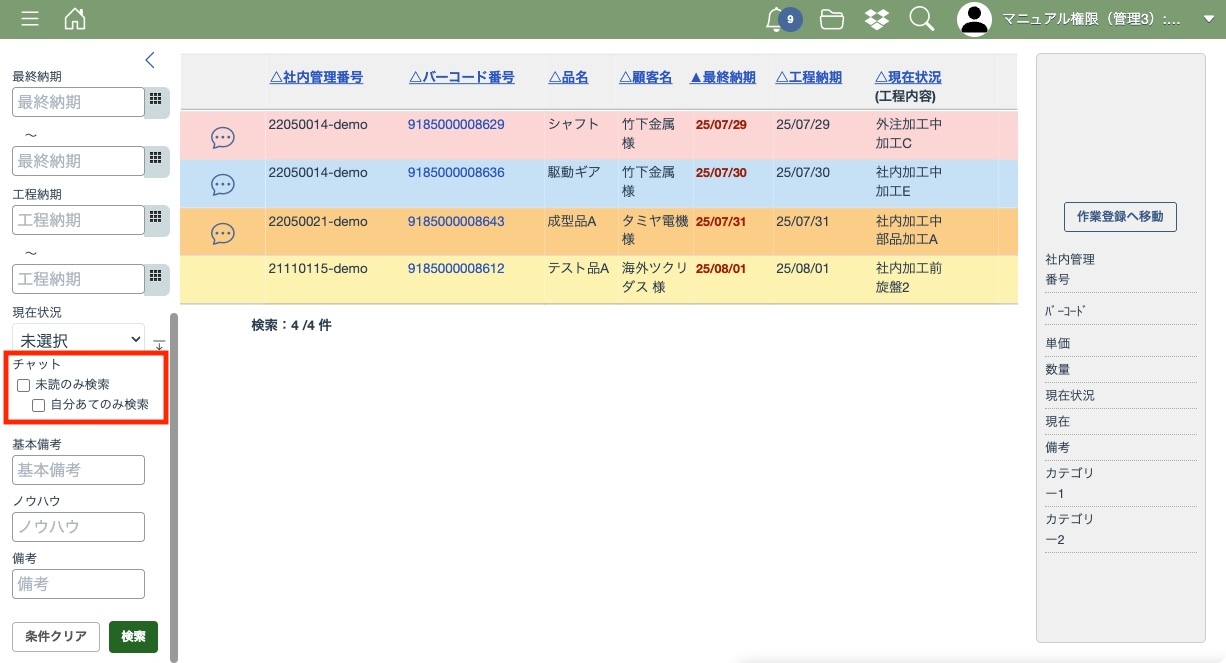Open the hamburger menu icon
The image size is (1226, 663).
point(30,19)
